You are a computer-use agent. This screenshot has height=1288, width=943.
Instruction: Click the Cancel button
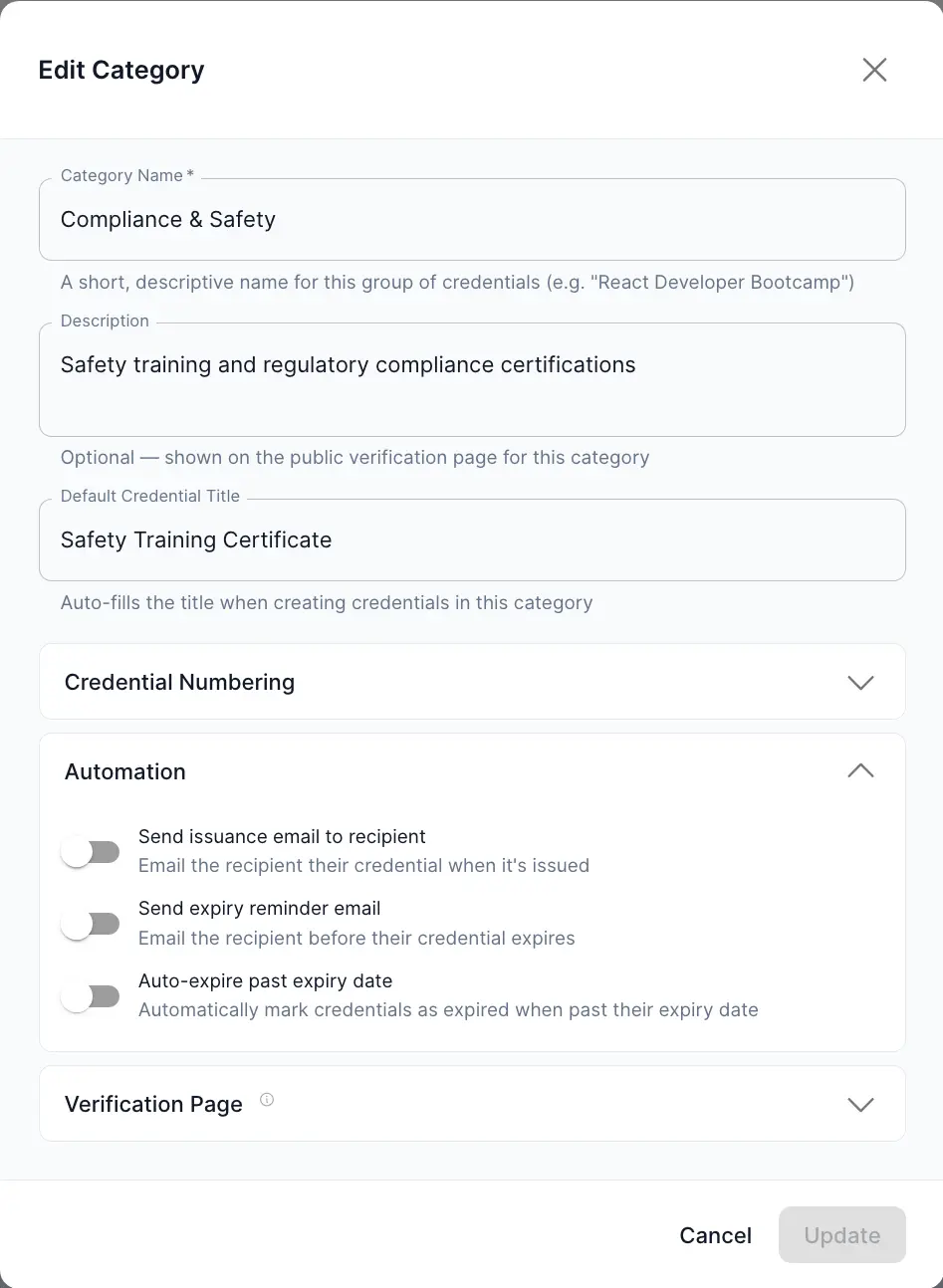coord(715,1234)
